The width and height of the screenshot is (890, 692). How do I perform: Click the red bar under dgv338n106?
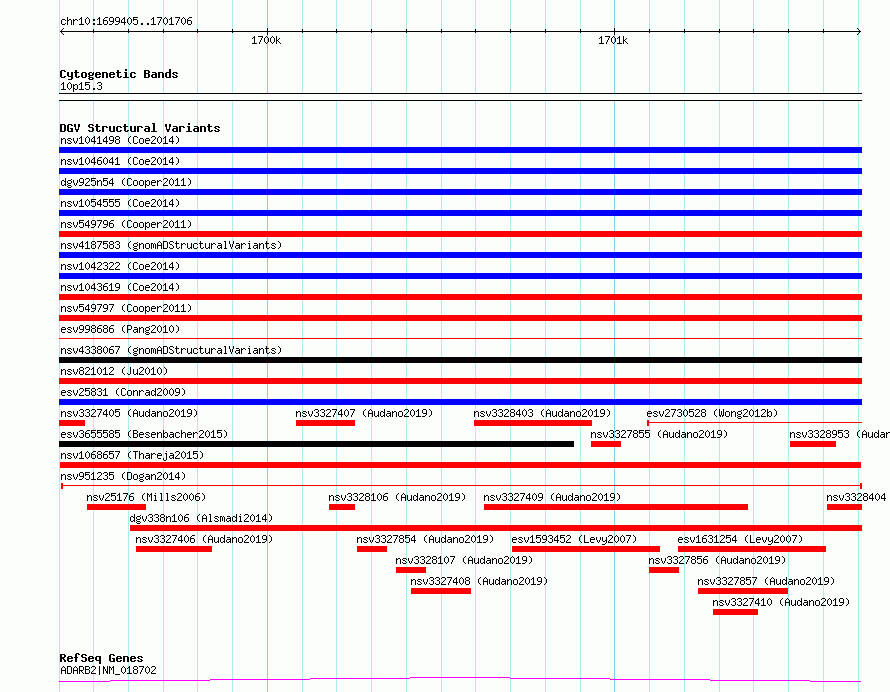tap(496, 528)
